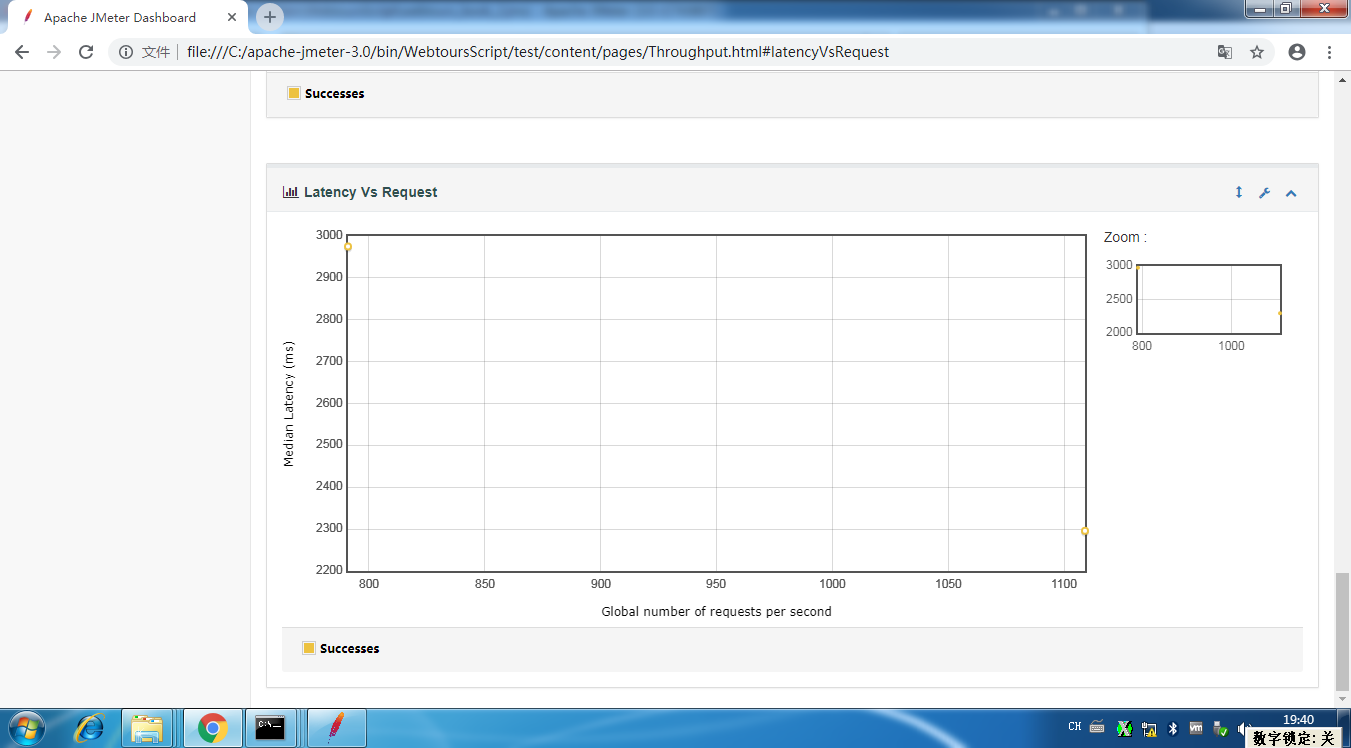
Task: Open a new browser tab
Action: pos(270,17)
